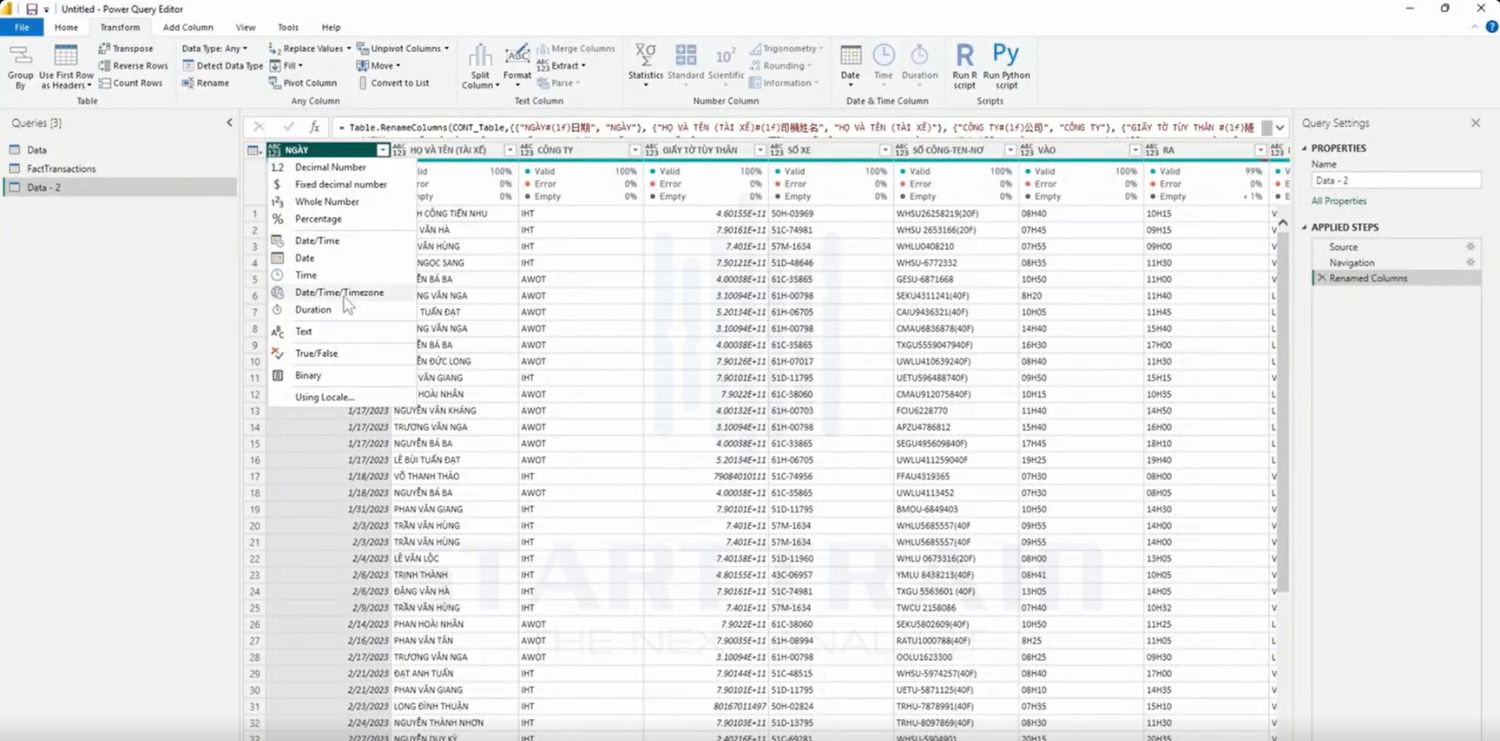Open filter dropdown of CÔNG TY column
Screen dimensions: 1500x741
coord(634,150)
